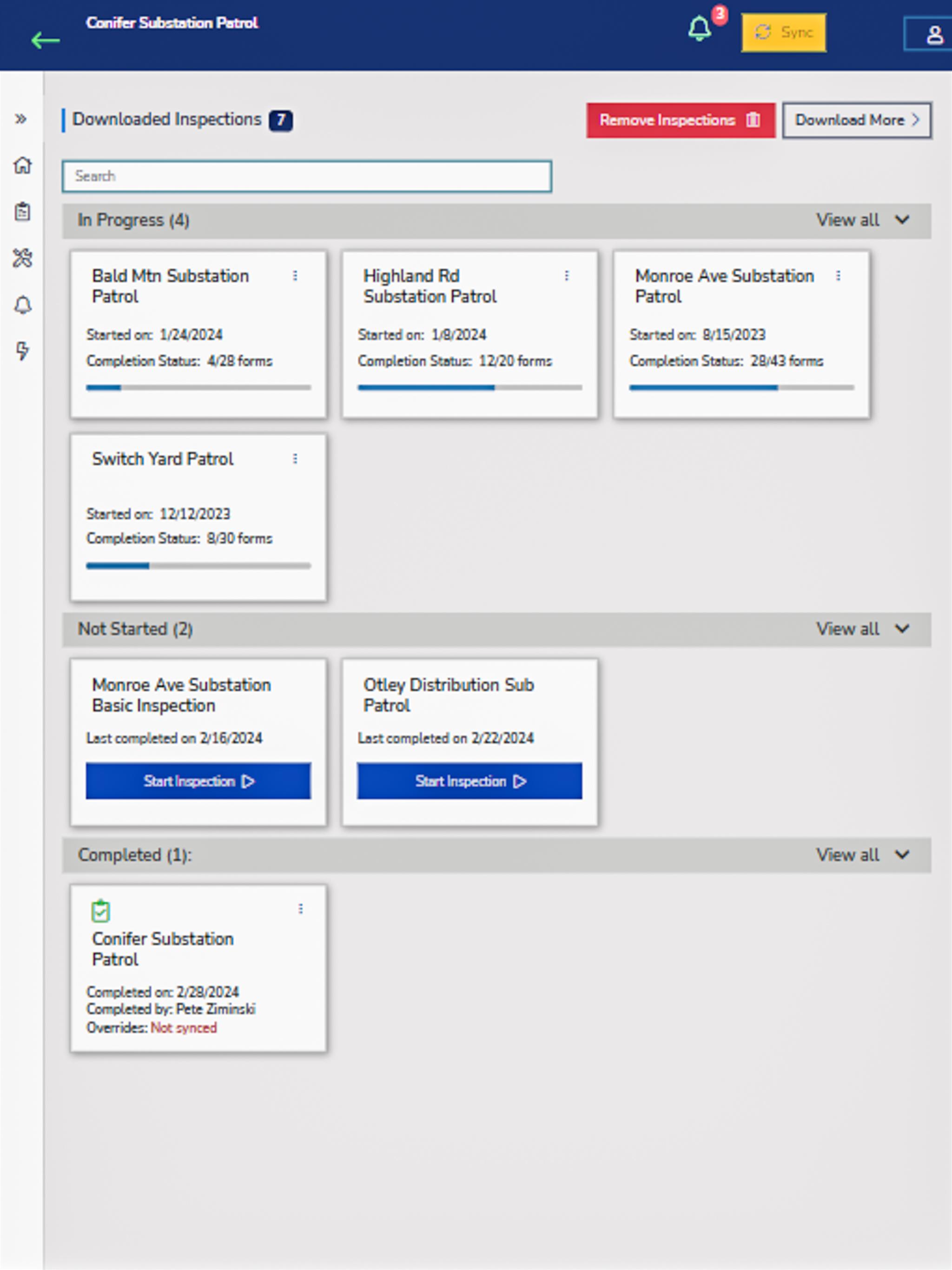Image resolution: width=952 pixels, height=1270 pixels.
Task: Open Bald Mtn Substation Patrol card menu
Action: click(x=295, y=276)
